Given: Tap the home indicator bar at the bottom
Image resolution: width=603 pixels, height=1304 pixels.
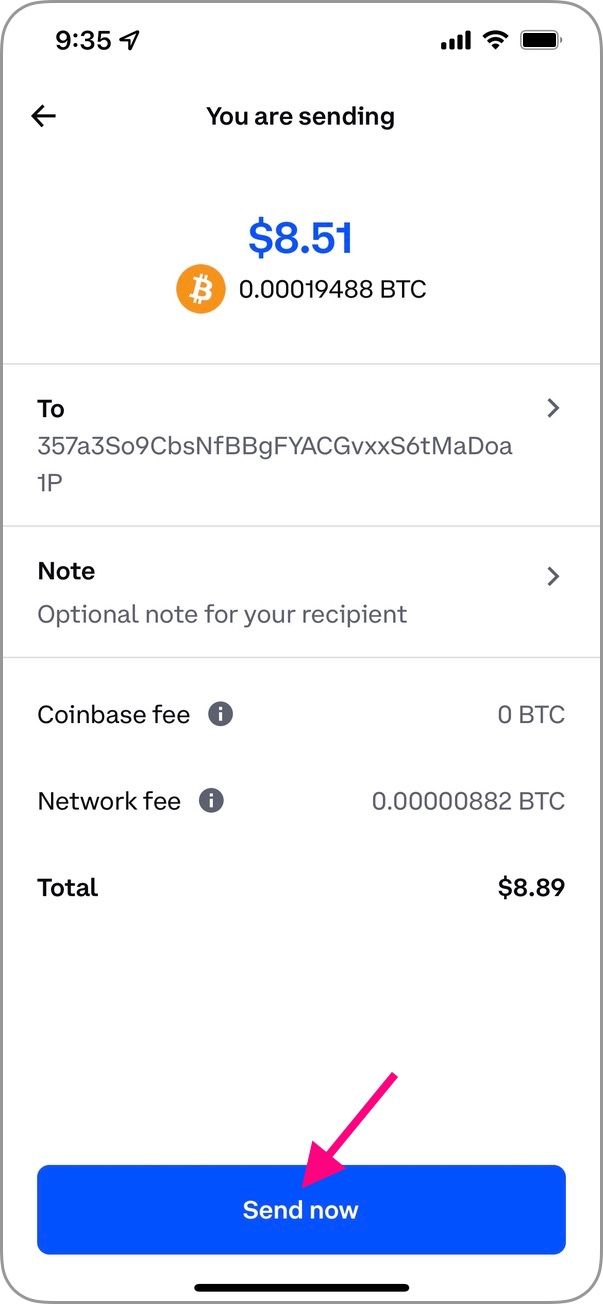Looking at the screenshot, I should click(x=301, y=1287).
